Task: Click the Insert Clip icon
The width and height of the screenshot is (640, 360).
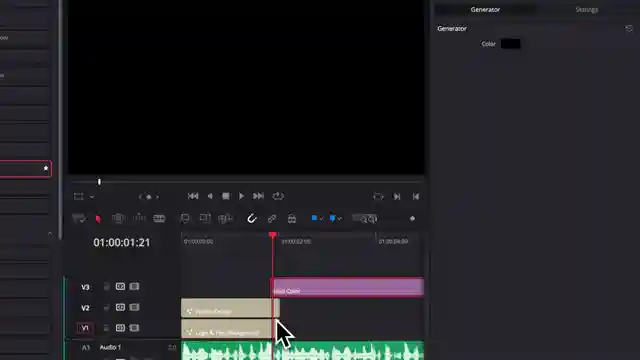Action: pos(185,219)
